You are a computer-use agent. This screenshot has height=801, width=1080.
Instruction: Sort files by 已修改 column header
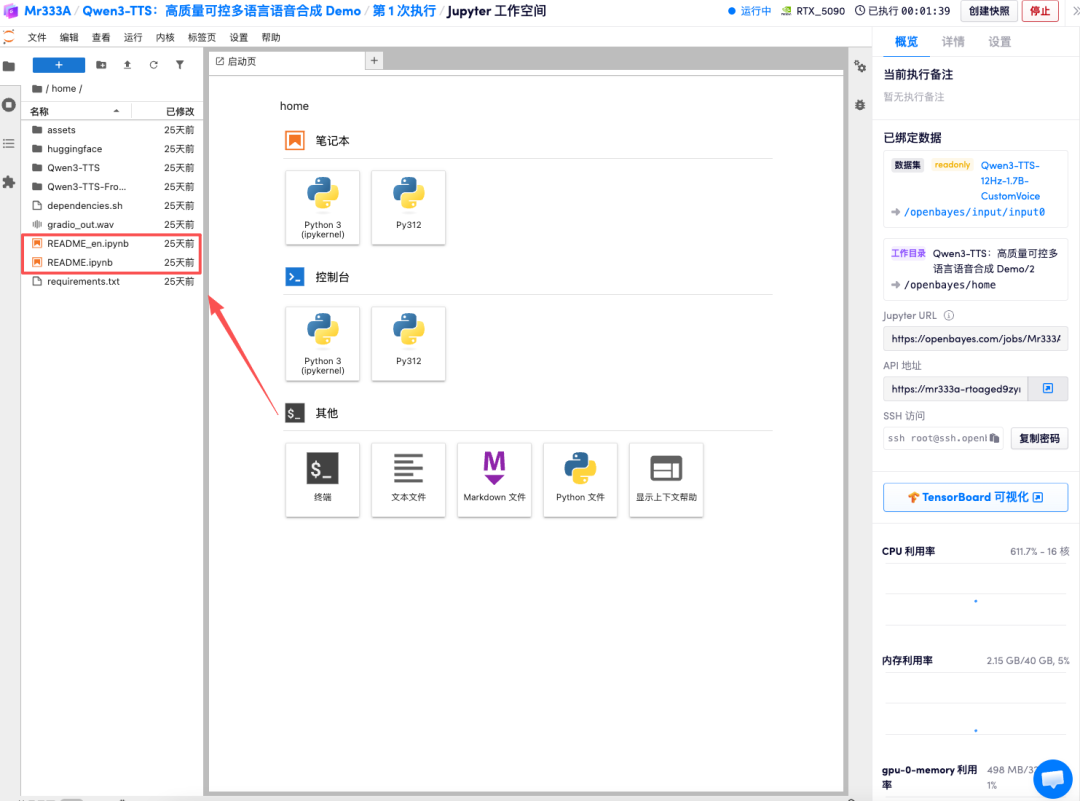167,111
